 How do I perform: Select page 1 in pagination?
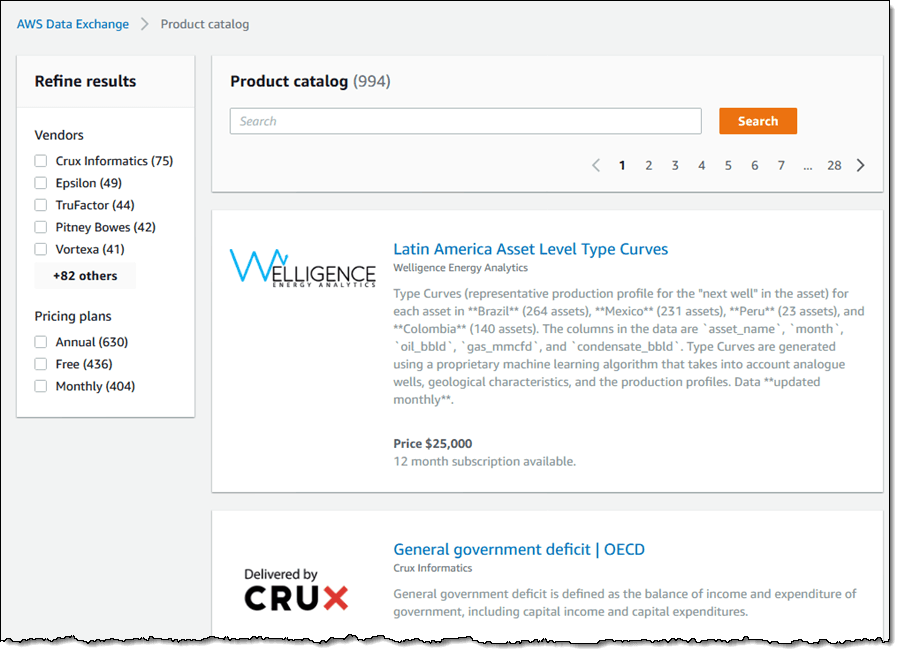tap(622, 165)
